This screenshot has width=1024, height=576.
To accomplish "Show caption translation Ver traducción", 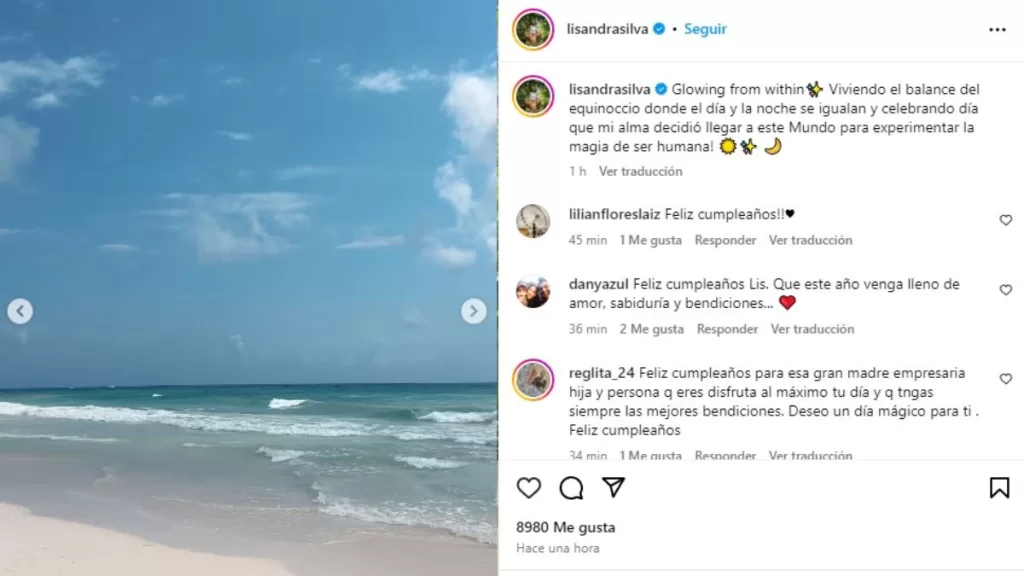I will point(641,171).
